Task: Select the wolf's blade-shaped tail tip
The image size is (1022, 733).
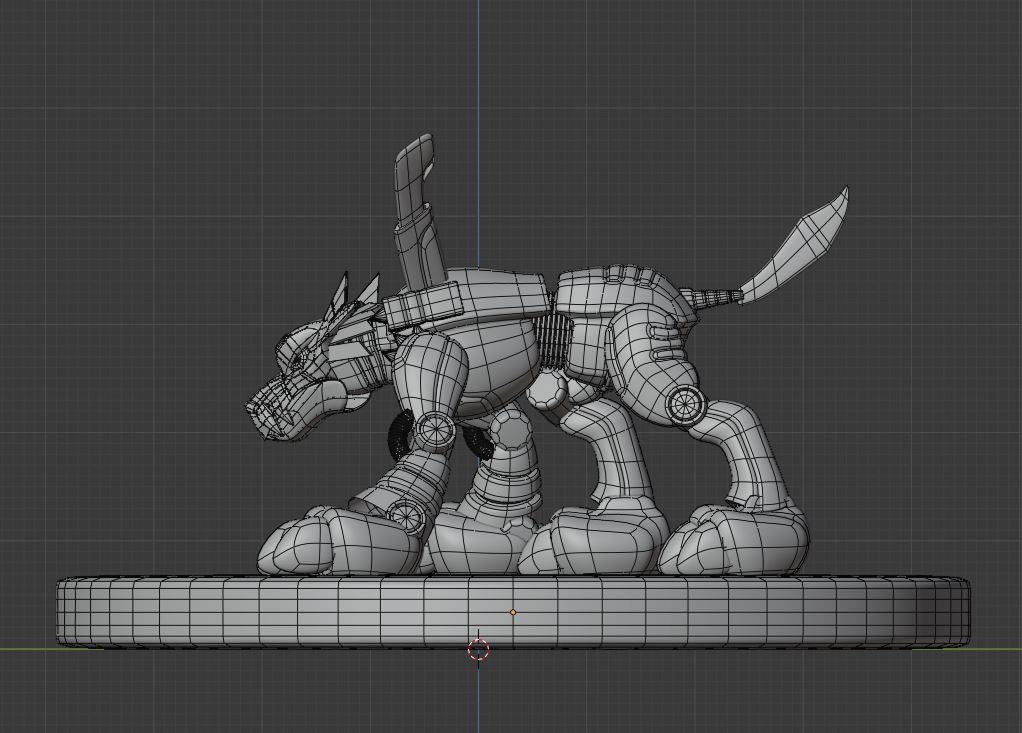Action: click(796, 244)
